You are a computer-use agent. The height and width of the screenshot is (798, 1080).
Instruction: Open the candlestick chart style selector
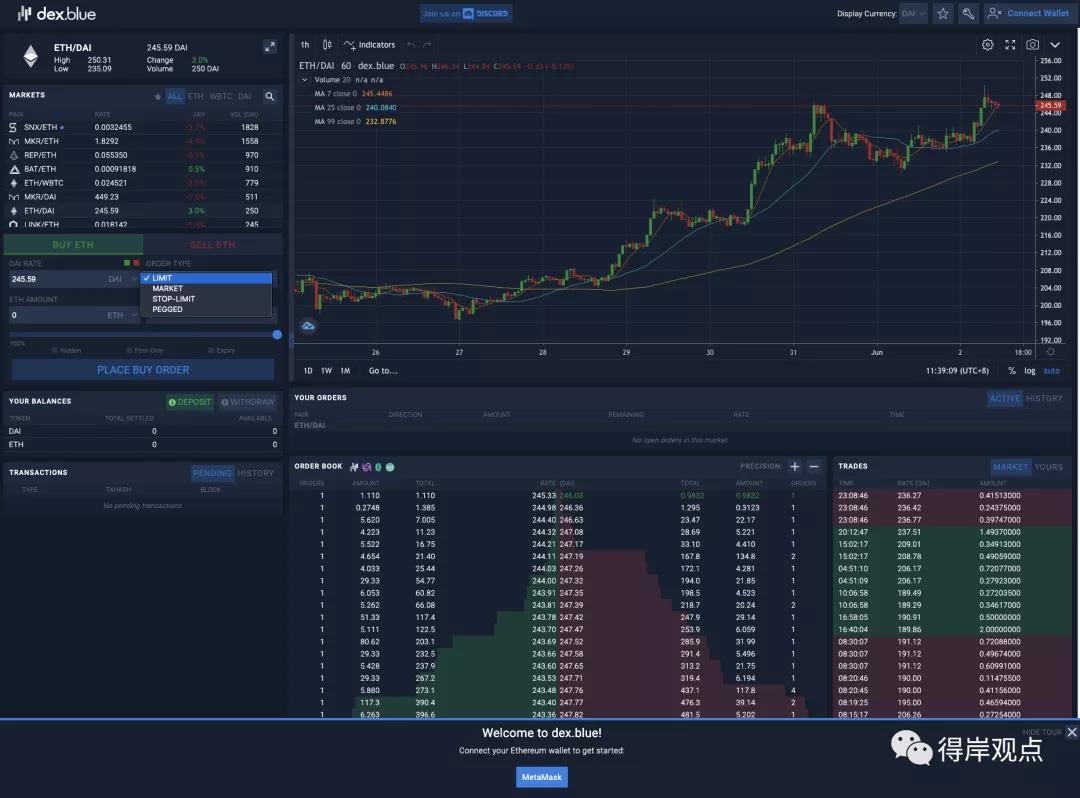tap(327, 45)
